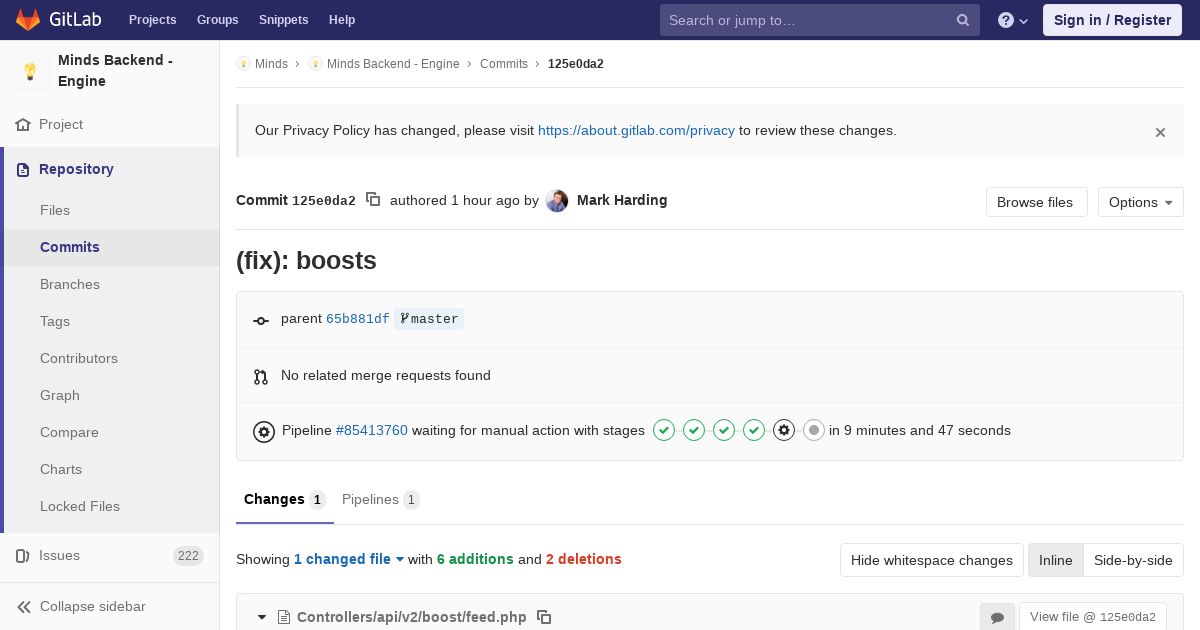
Task: Open the final skipped stage icon
Action: (x=814, y=430)
